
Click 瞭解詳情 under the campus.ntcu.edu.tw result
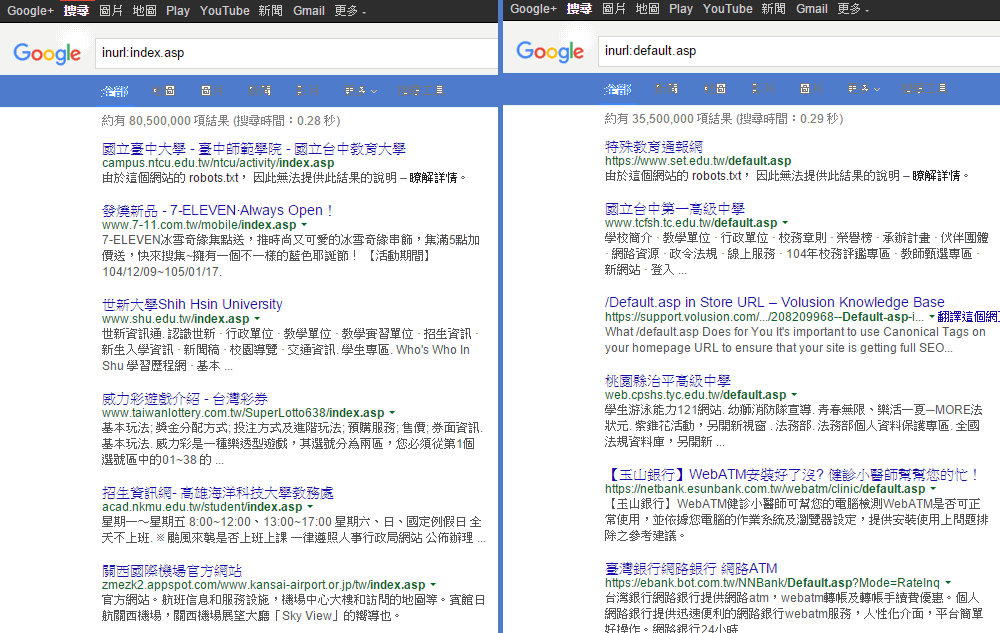click(433, 178)
